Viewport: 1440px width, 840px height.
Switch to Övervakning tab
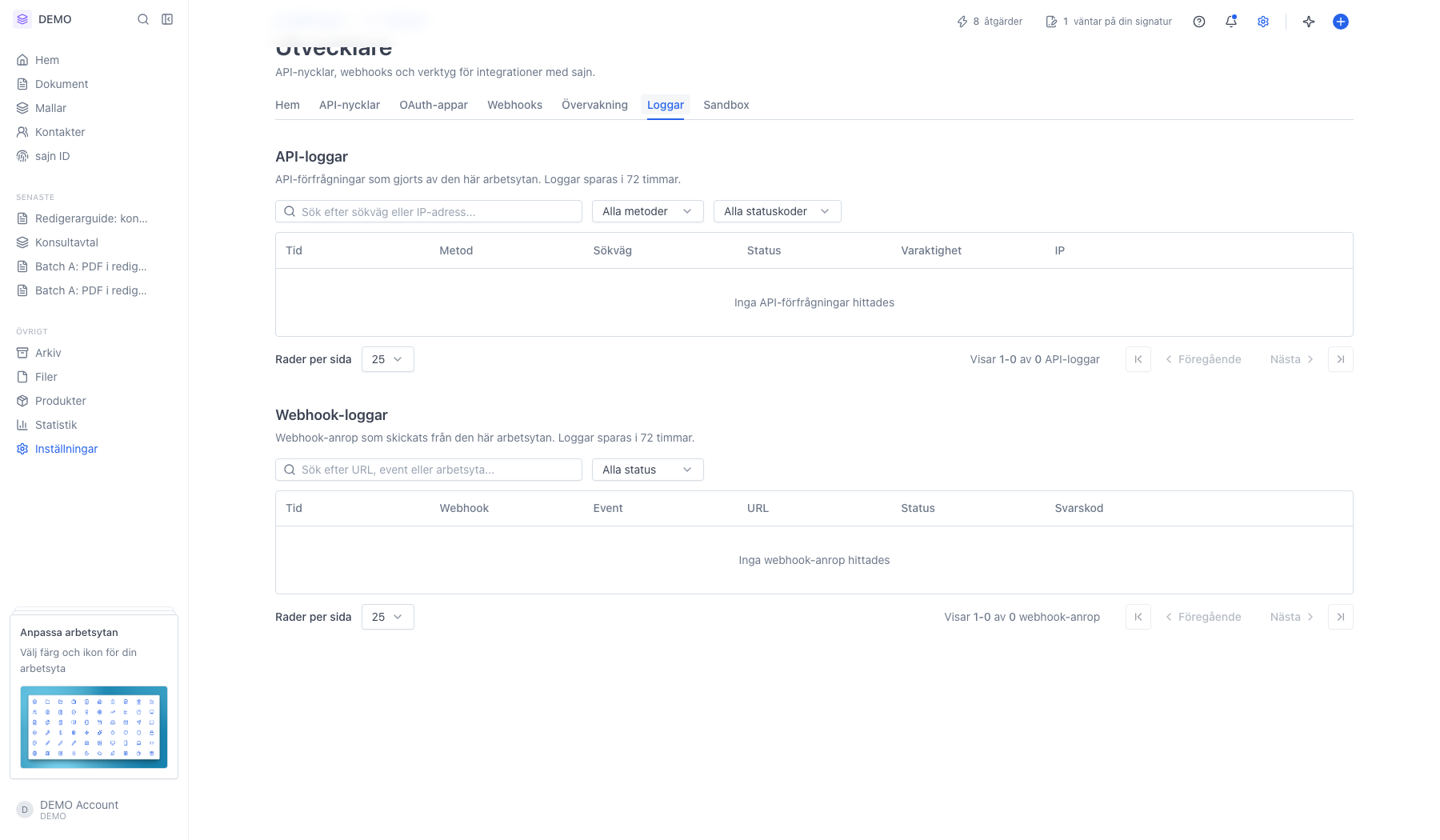tap(594, 105)
